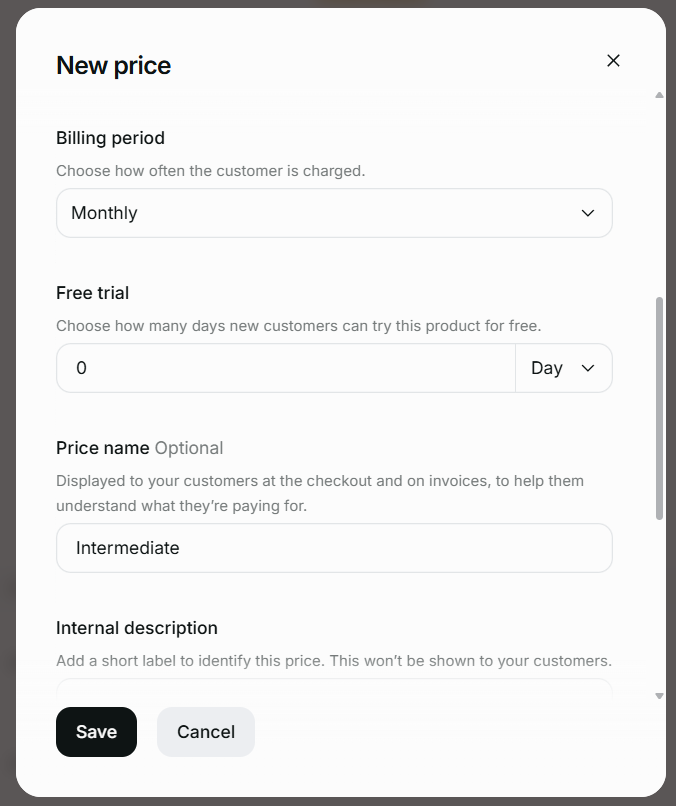Screen dimensions: 676x806
Task: Click the New price dialog title
Action: [113, 65]
